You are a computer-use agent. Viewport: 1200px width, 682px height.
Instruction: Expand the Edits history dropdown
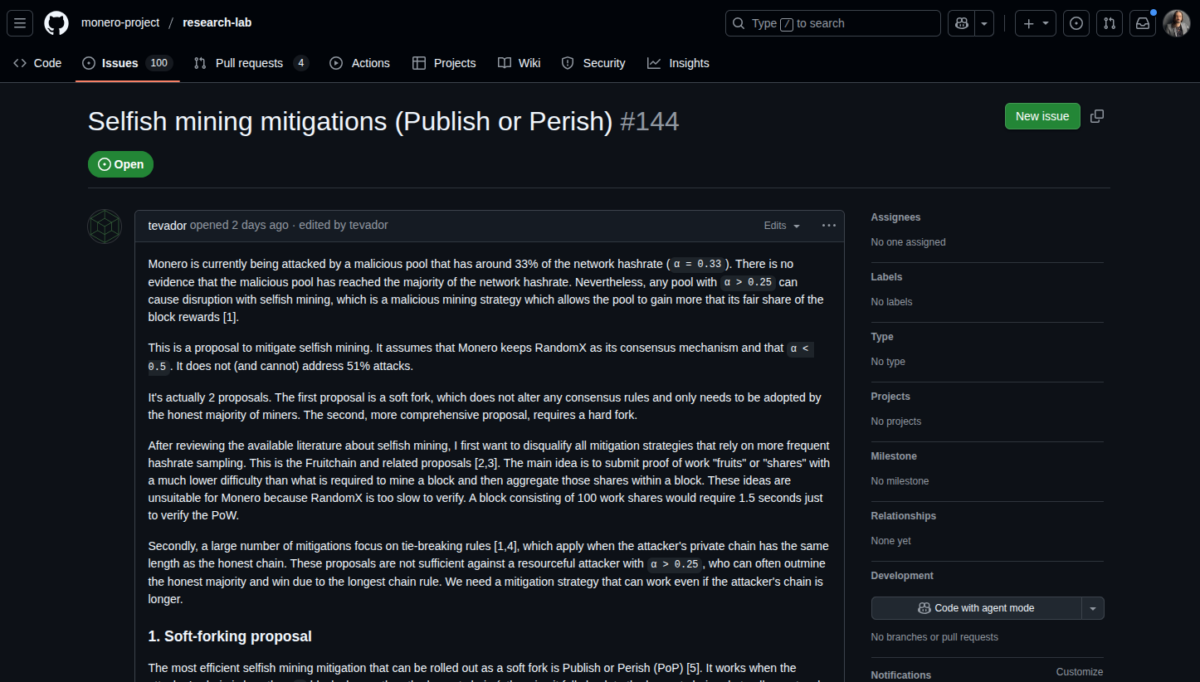(x=782, y=226)
